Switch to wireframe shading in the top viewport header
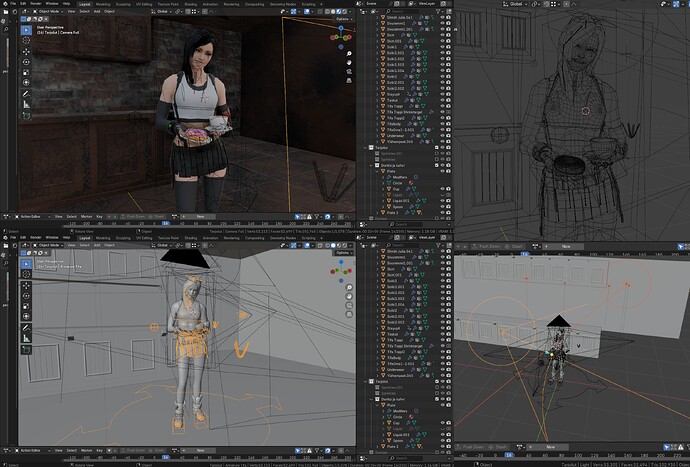 (x=328, y=11)
